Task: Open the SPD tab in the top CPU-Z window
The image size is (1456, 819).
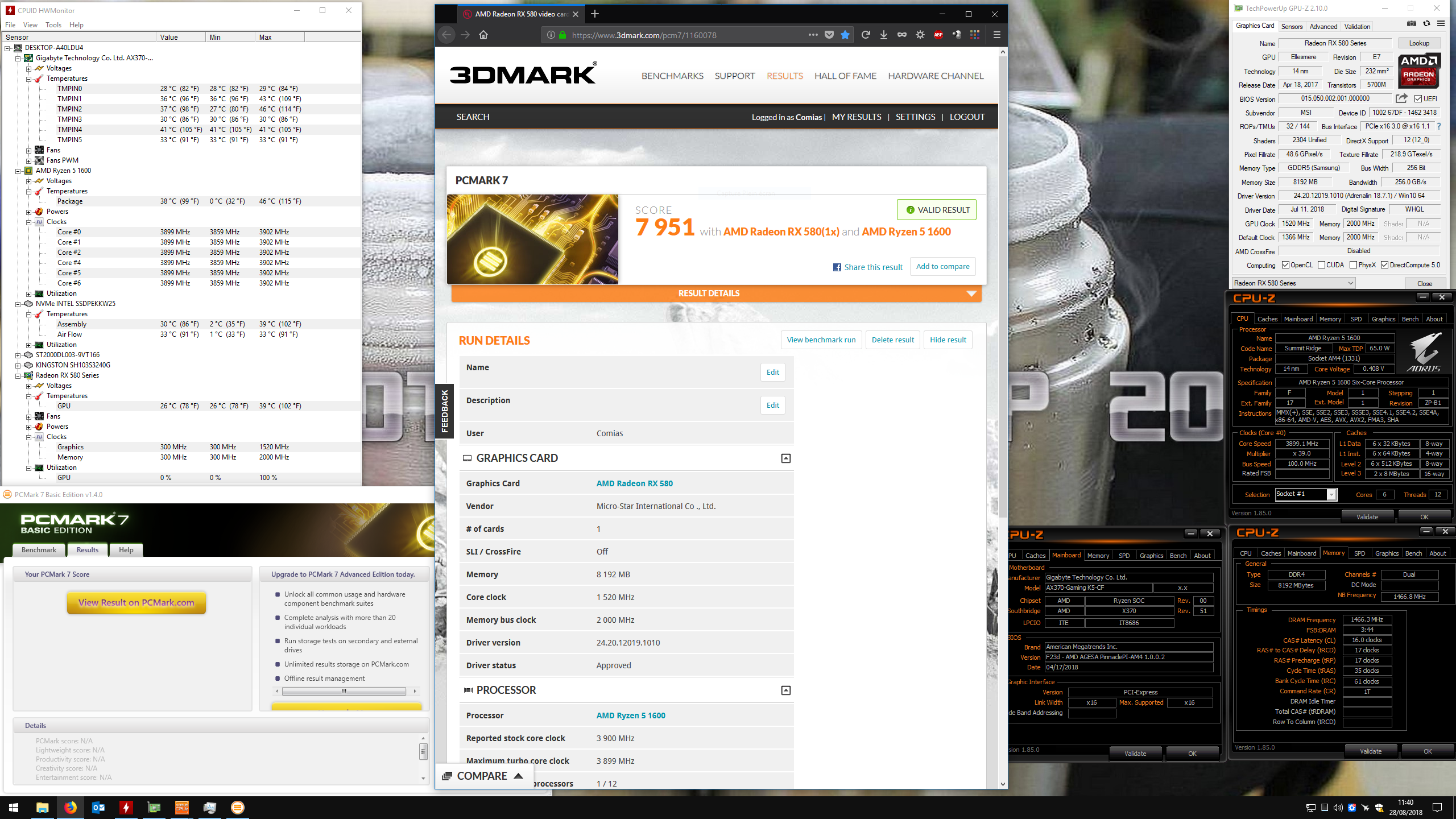Action: [1356, 319]
